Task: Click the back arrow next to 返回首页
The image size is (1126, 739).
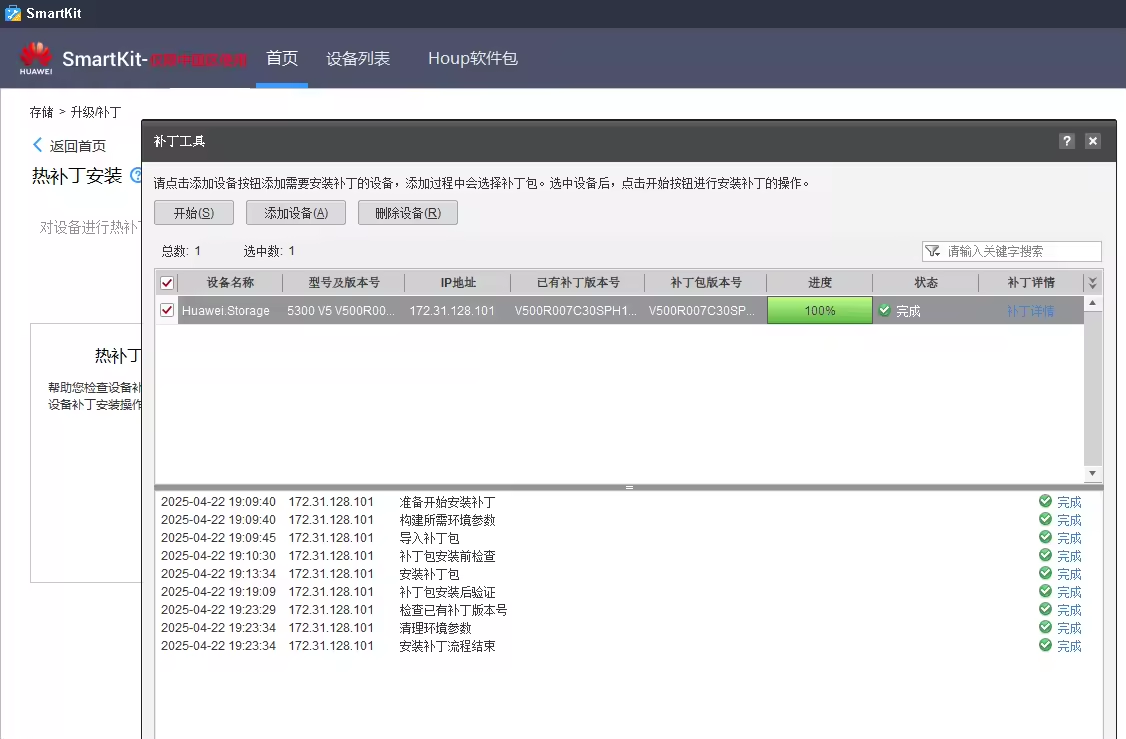Action: tap(37, 145)
